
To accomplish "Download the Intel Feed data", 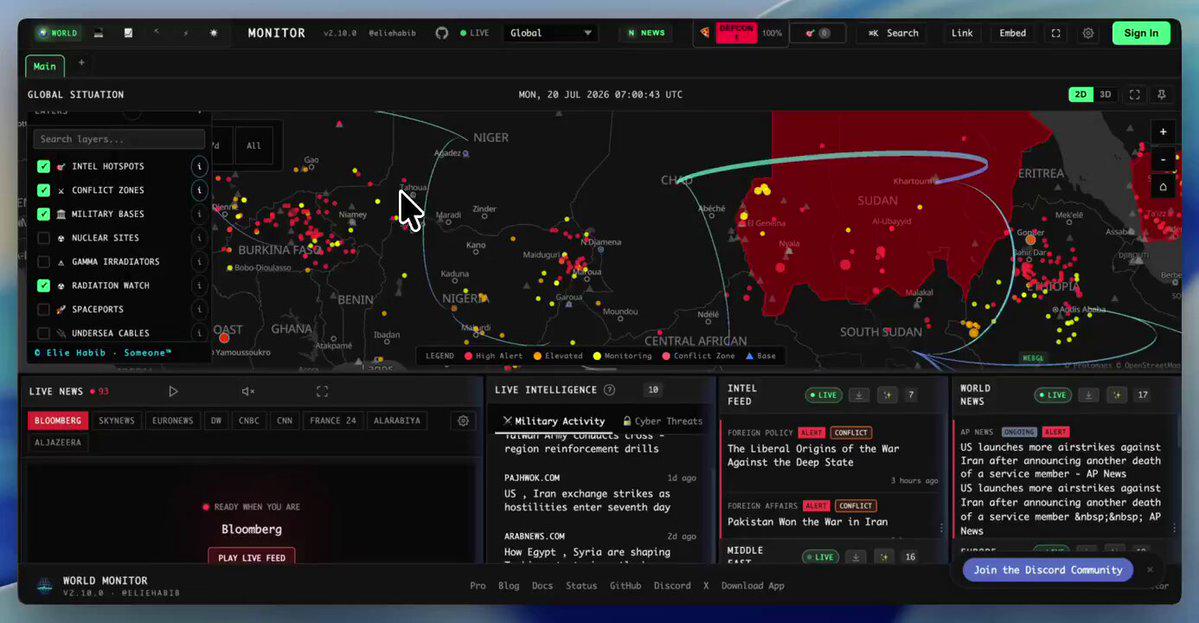I will pos(859,395).
